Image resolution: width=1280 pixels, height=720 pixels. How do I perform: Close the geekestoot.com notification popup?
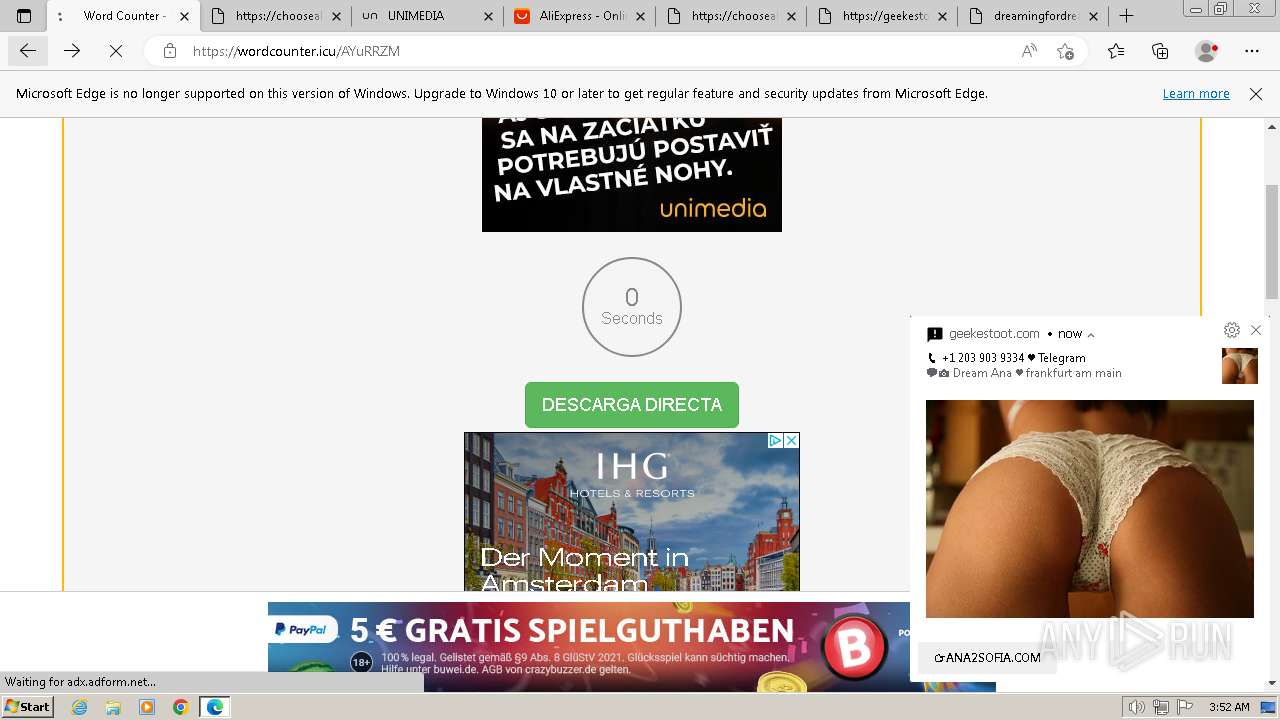[1256, 330]
